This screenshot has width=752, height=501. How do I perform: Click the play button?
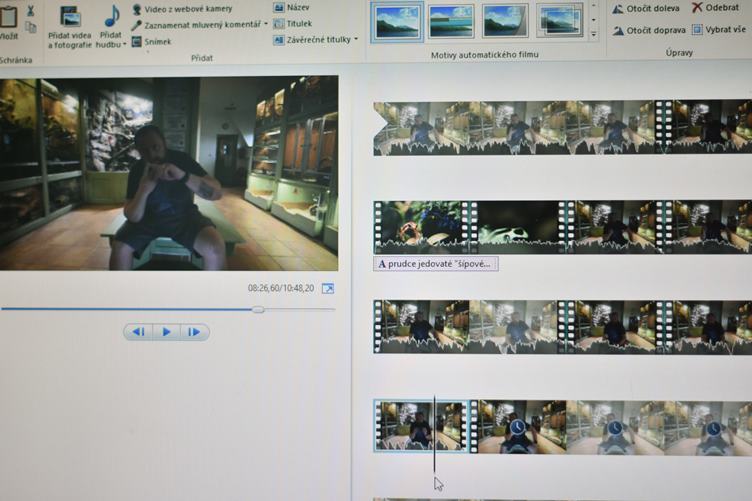coord(166,332)
